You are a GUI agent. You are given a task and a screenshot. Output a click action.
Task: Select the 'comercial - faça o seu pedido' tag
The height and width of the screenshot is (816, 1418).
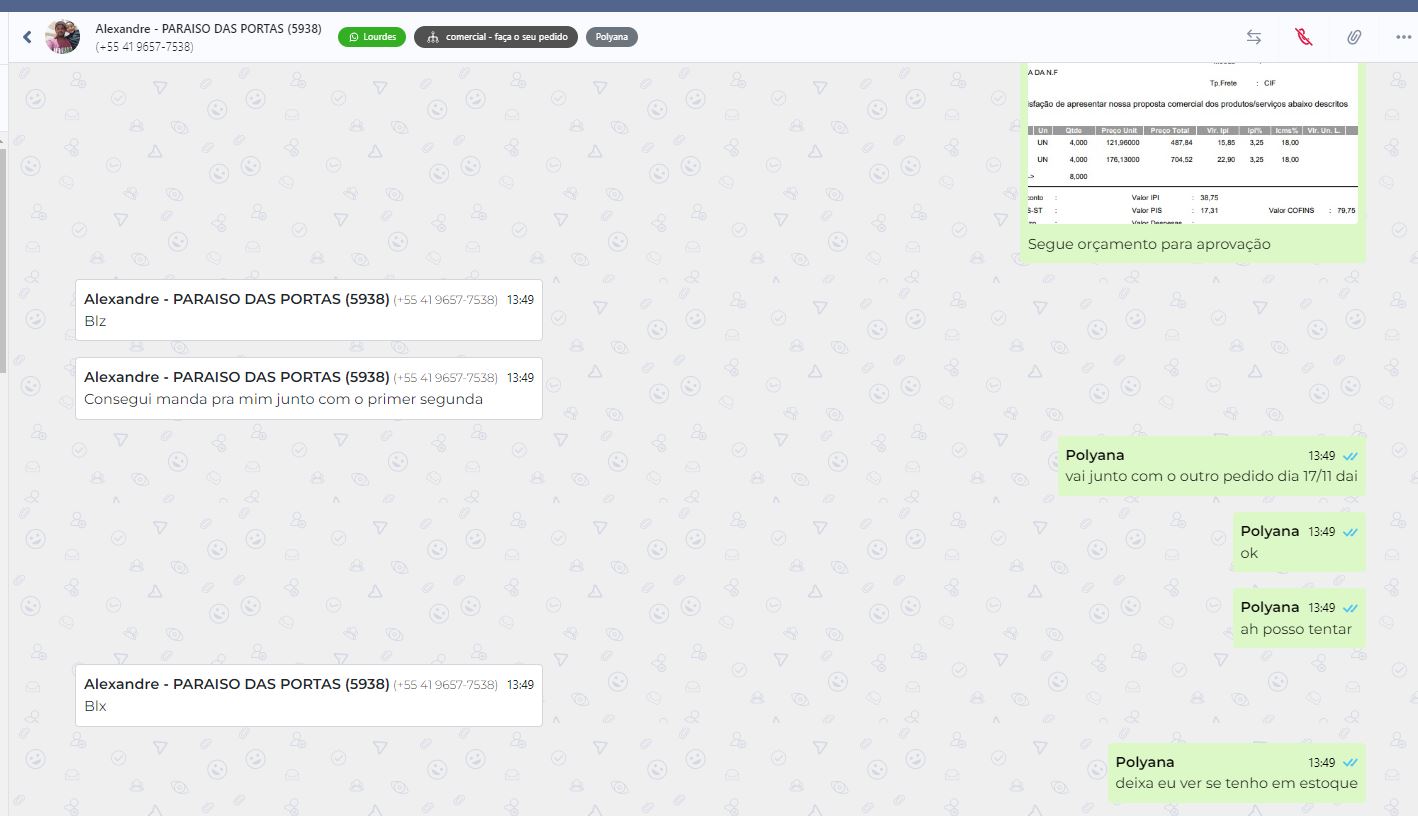click(496, 37)
